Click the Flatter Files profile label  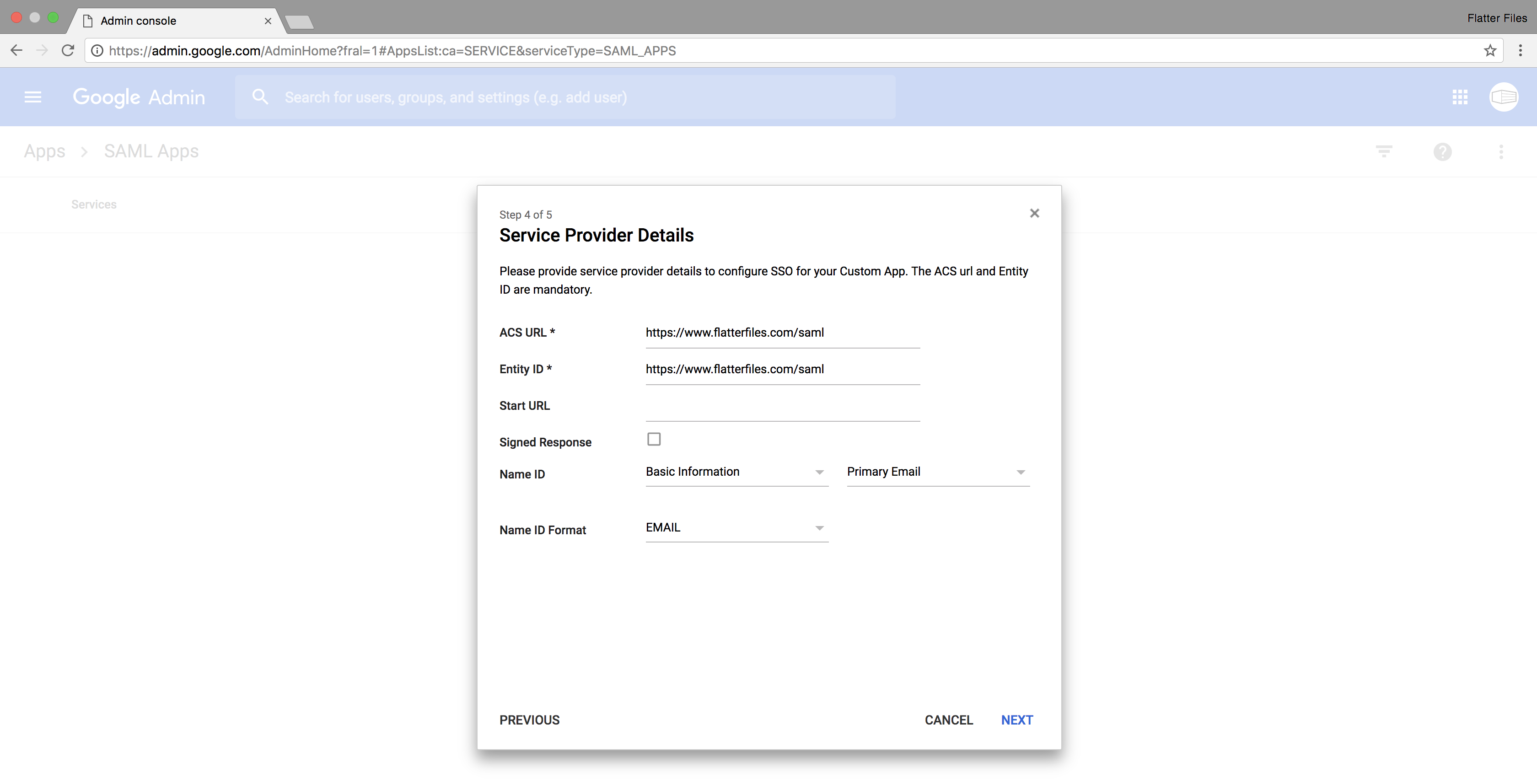pos(1496,18)
